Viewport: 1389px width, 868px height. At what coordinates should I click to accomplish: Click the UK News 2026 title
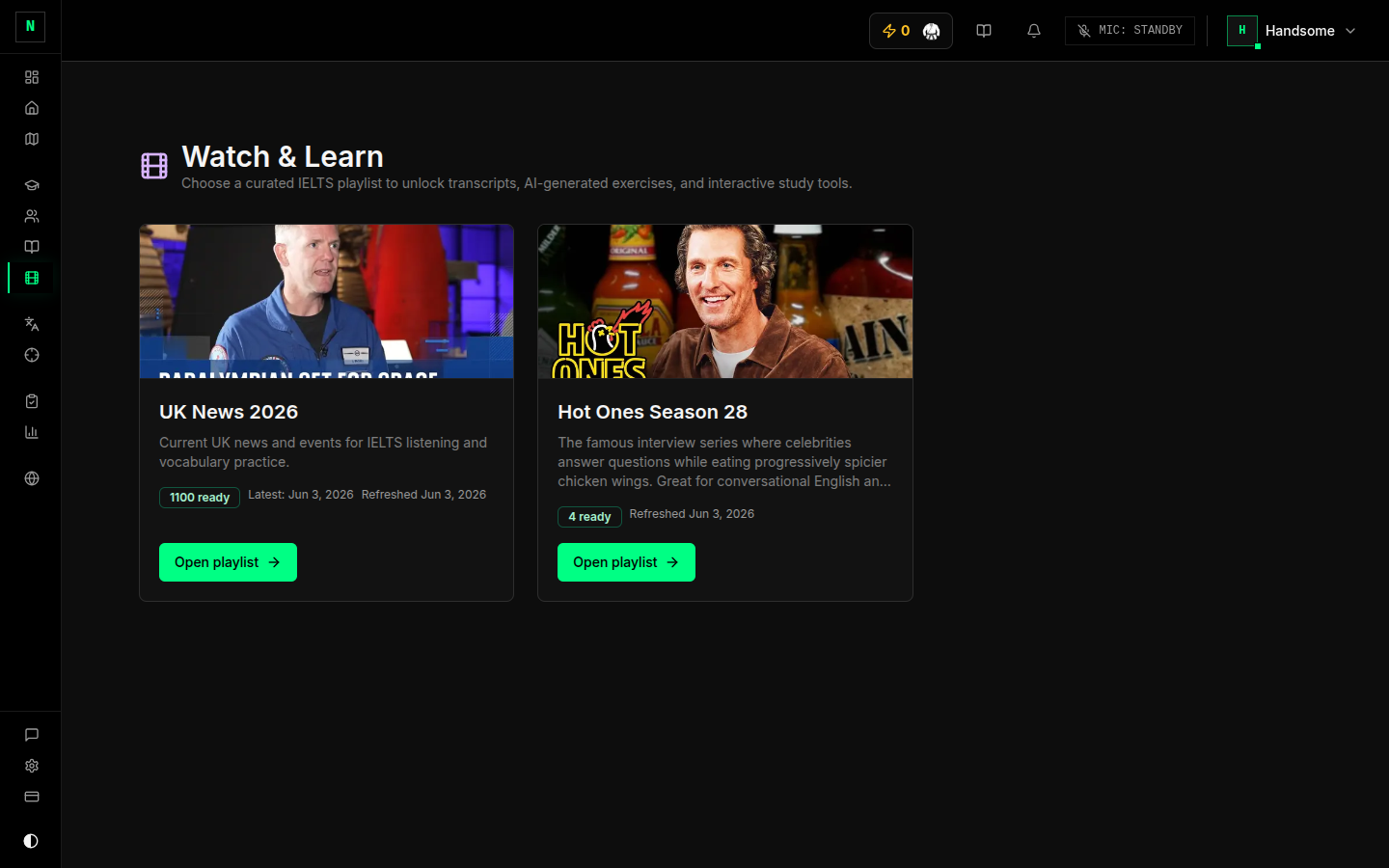[x=229, y=412]
